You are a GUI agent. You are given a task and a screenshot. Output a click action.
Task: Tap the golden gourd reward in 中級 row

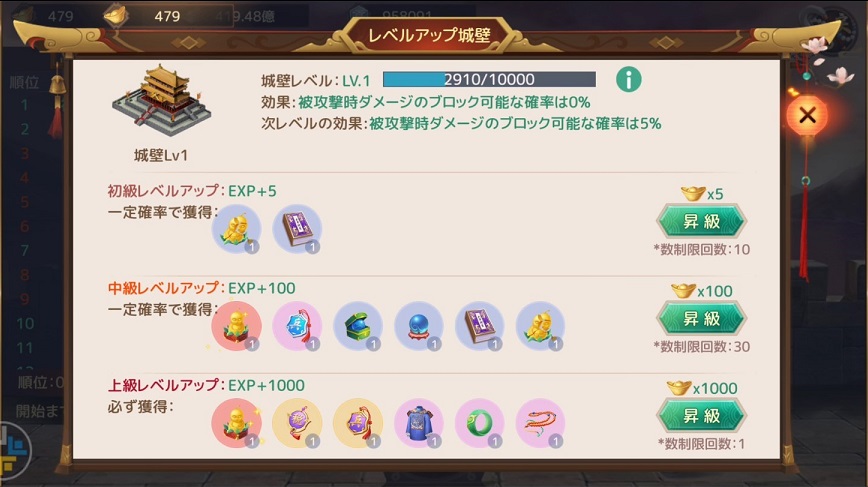pos(541,327)
